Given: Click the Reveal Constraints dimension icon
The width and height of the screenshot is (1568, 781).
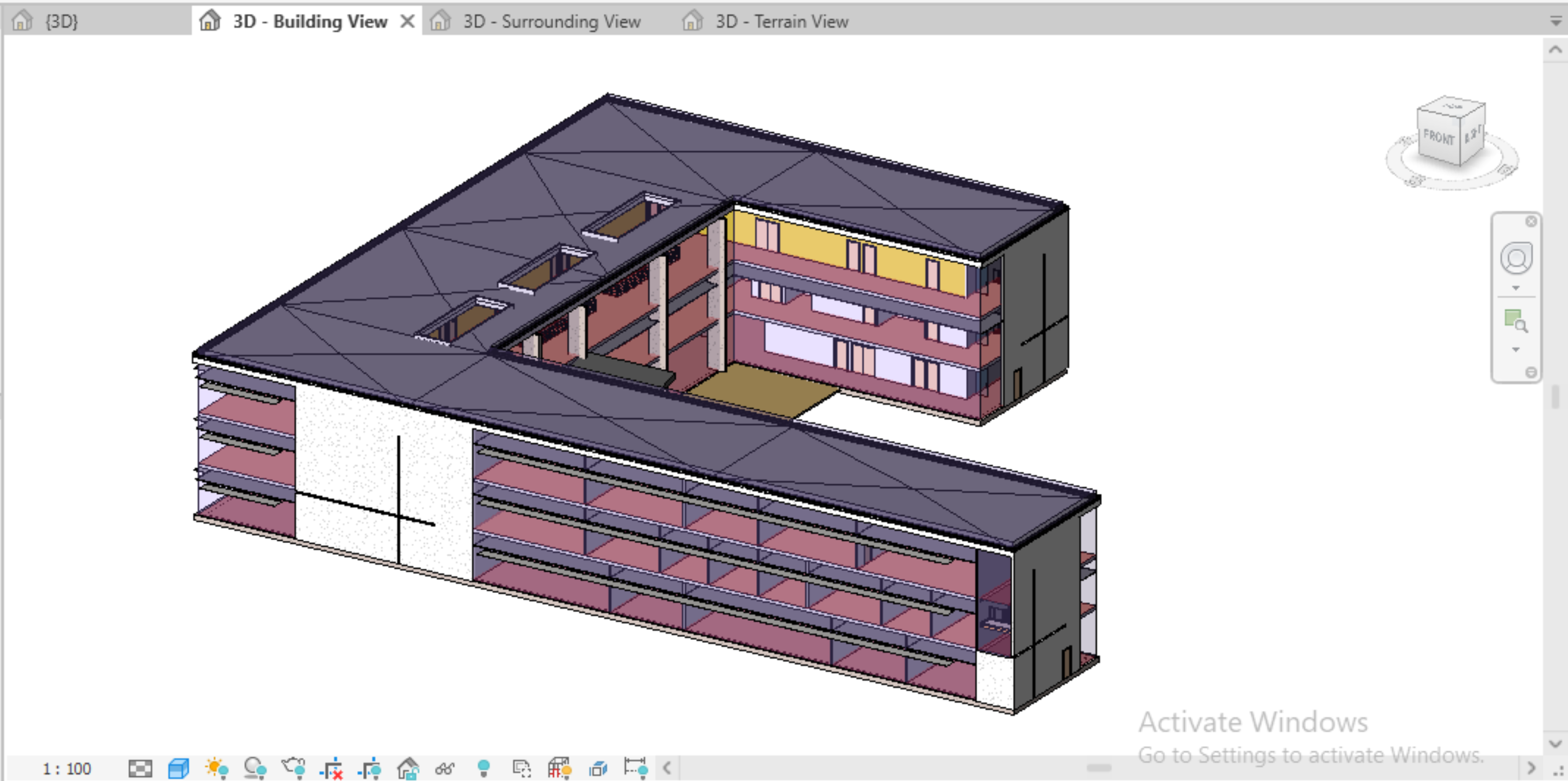Looking at the screenshot, I should click(635, 768).
